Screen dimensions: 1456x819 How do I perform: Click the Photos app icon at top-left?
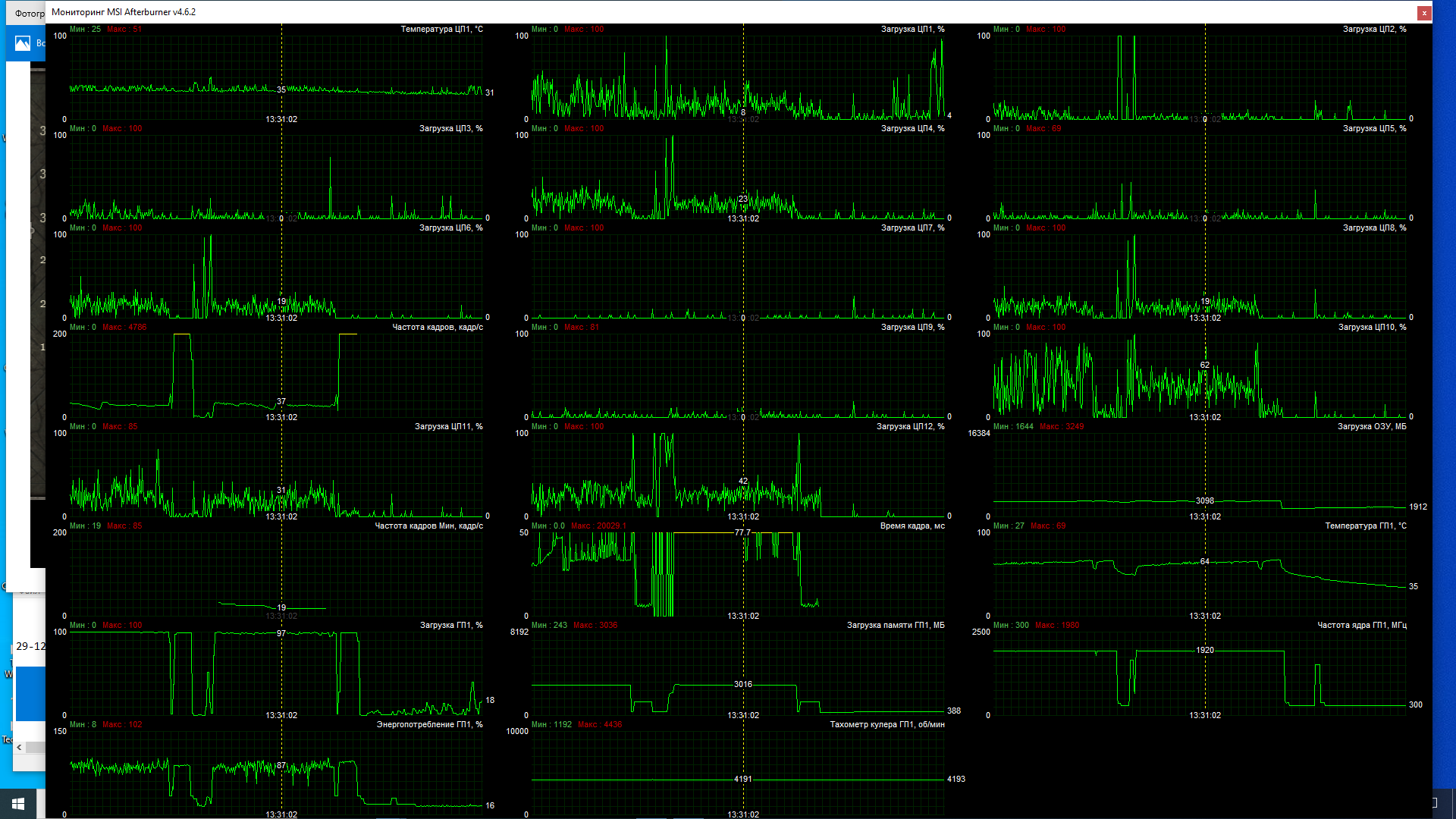(23, 43)
